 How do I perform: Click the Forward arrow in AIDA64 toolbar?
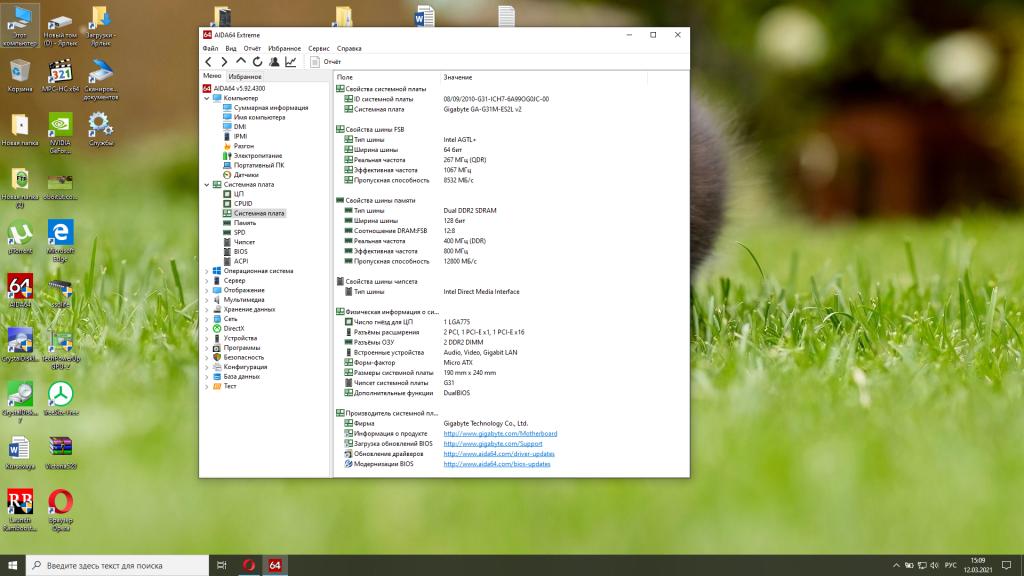(x=224, y=61)
